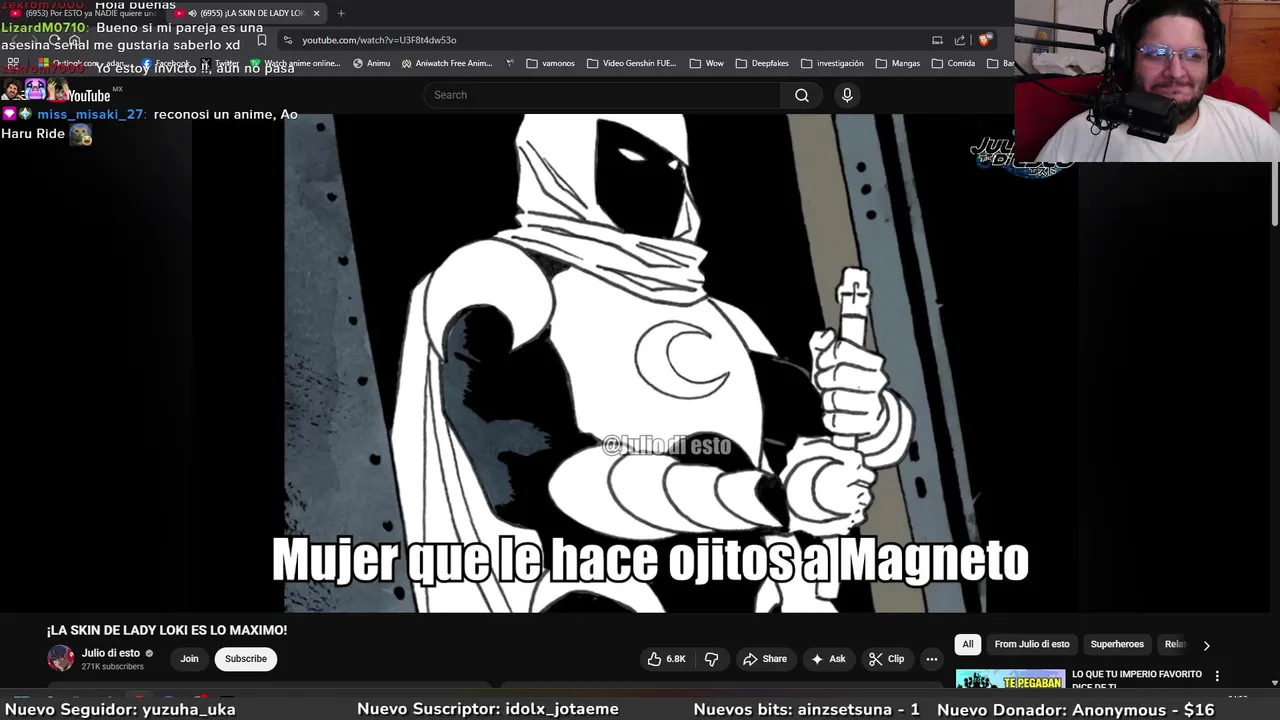Close the LA SKIN DE LADY LOKI tab

click(x=316, y=13)
